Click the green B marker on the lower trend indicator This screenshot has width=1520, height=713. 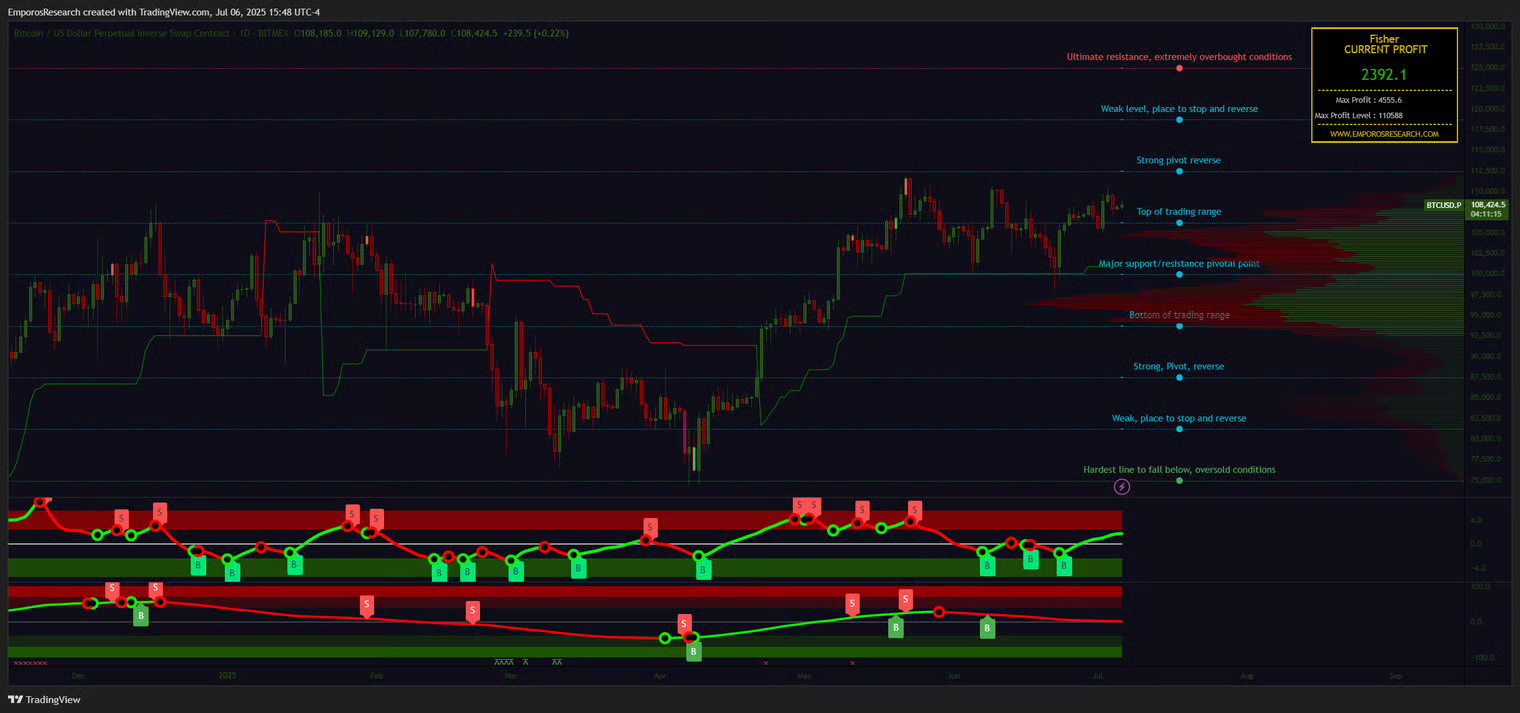pos(141,616)
